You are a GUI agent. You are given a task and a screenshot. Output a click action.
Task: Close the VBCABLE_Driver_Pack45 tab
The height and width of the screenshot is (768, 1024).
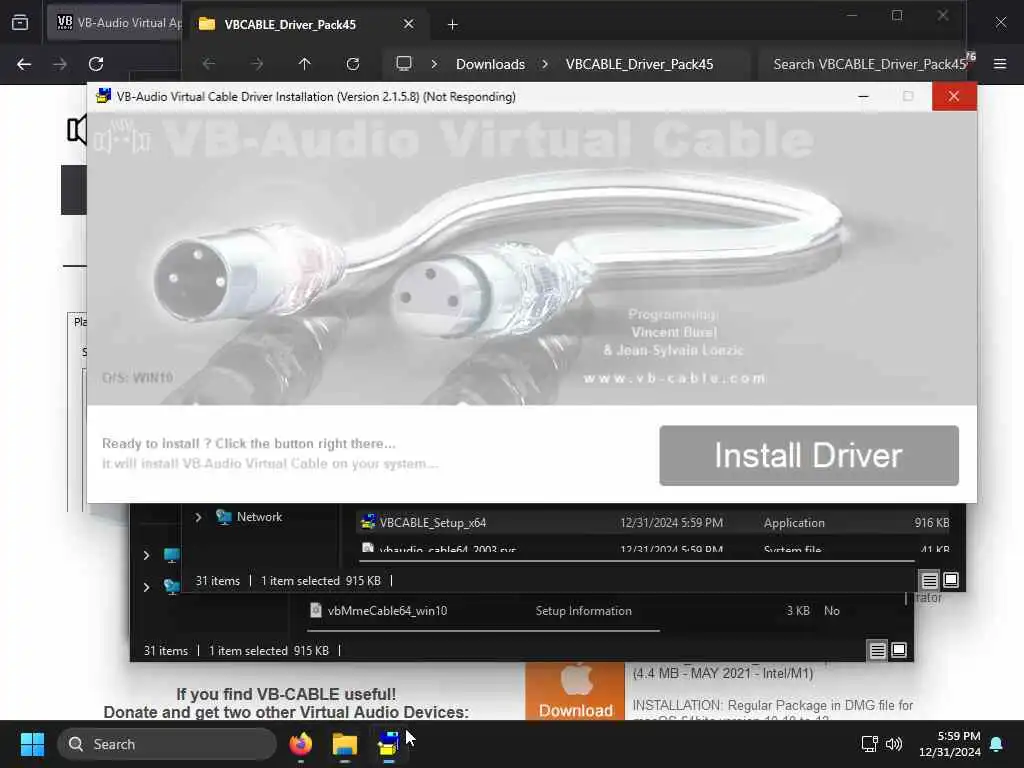pos(408,24)
